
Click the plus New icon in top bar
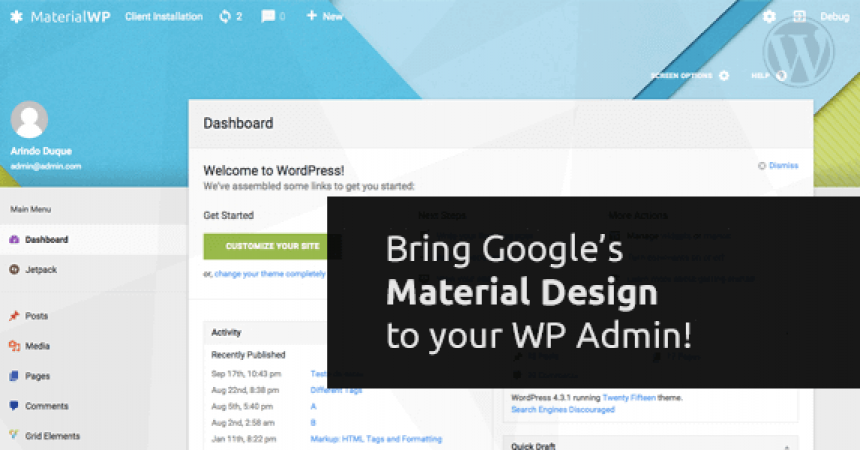click(x=312, y=15)
